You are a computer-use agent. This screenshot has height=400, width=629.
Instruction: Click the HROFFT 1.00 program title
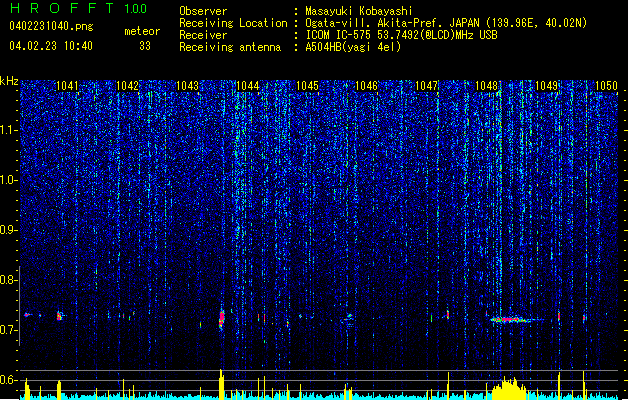point(79,8)
